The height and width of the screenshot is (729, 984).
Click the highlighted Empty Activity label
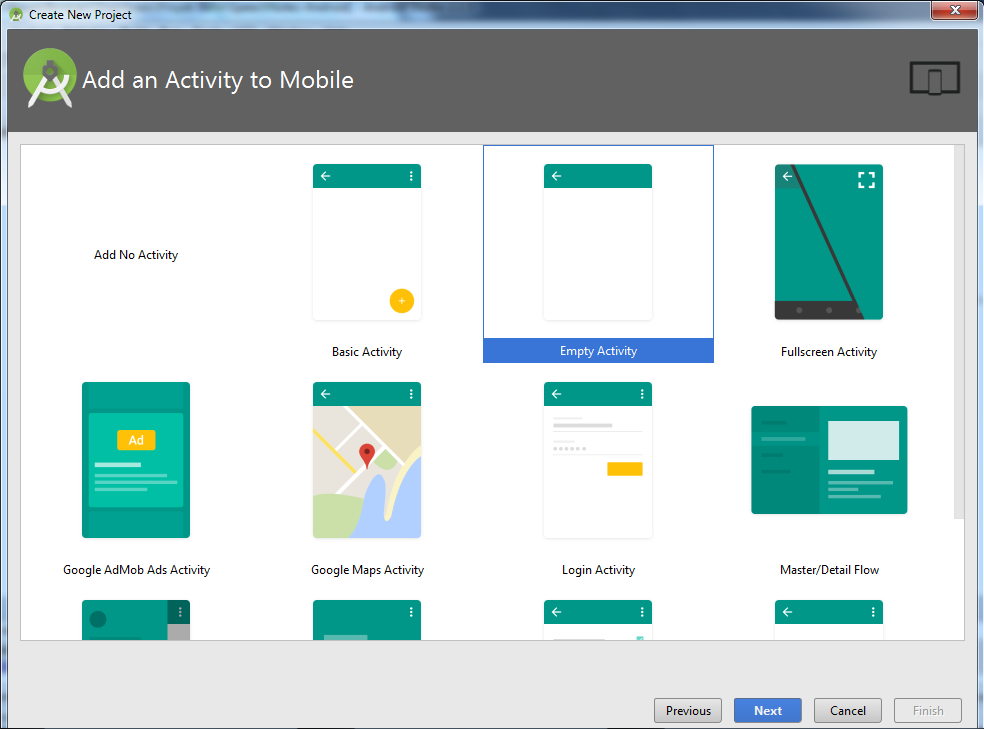[x=598, y=351]
